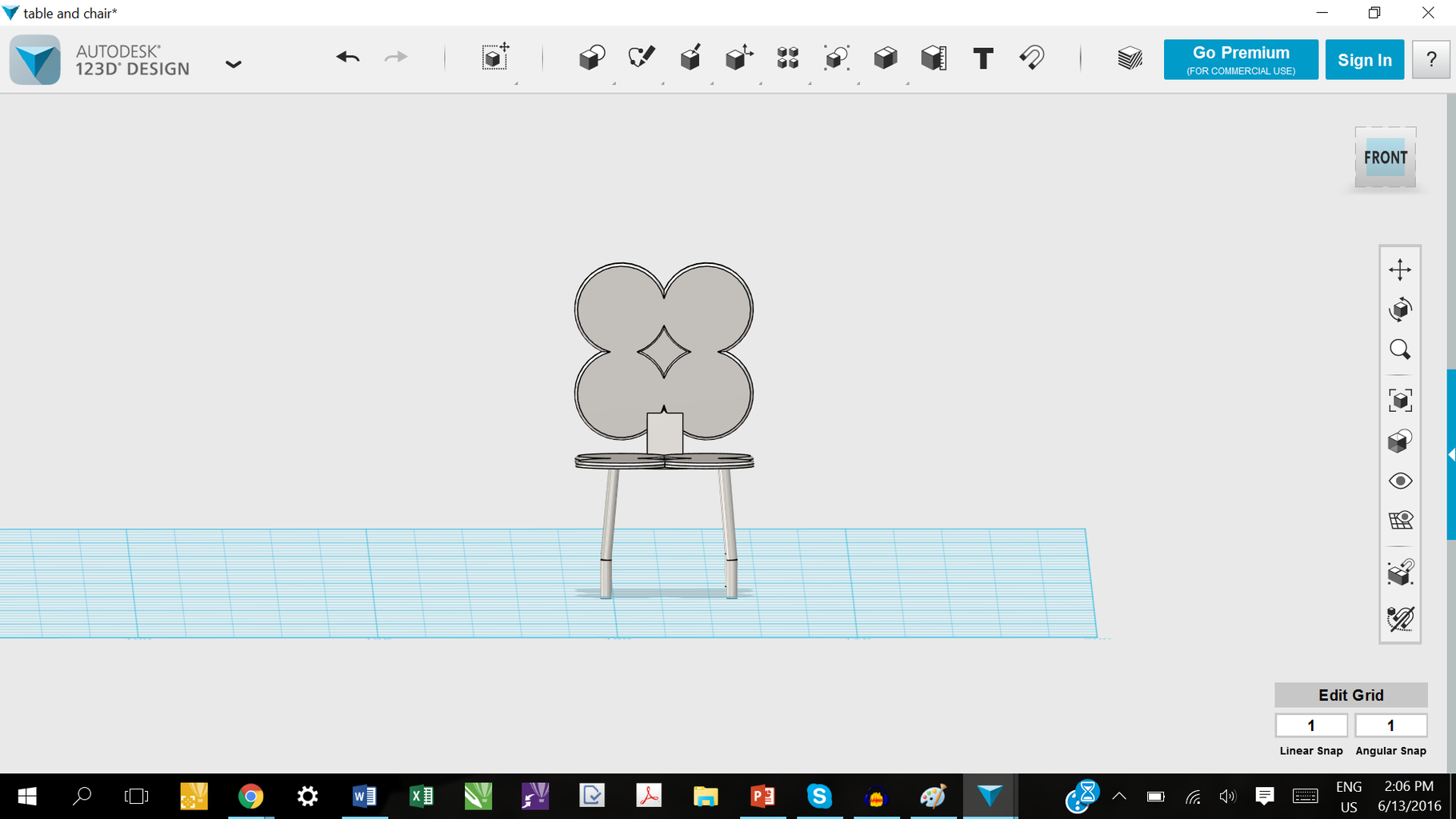Click the Sign In button

1365,59
